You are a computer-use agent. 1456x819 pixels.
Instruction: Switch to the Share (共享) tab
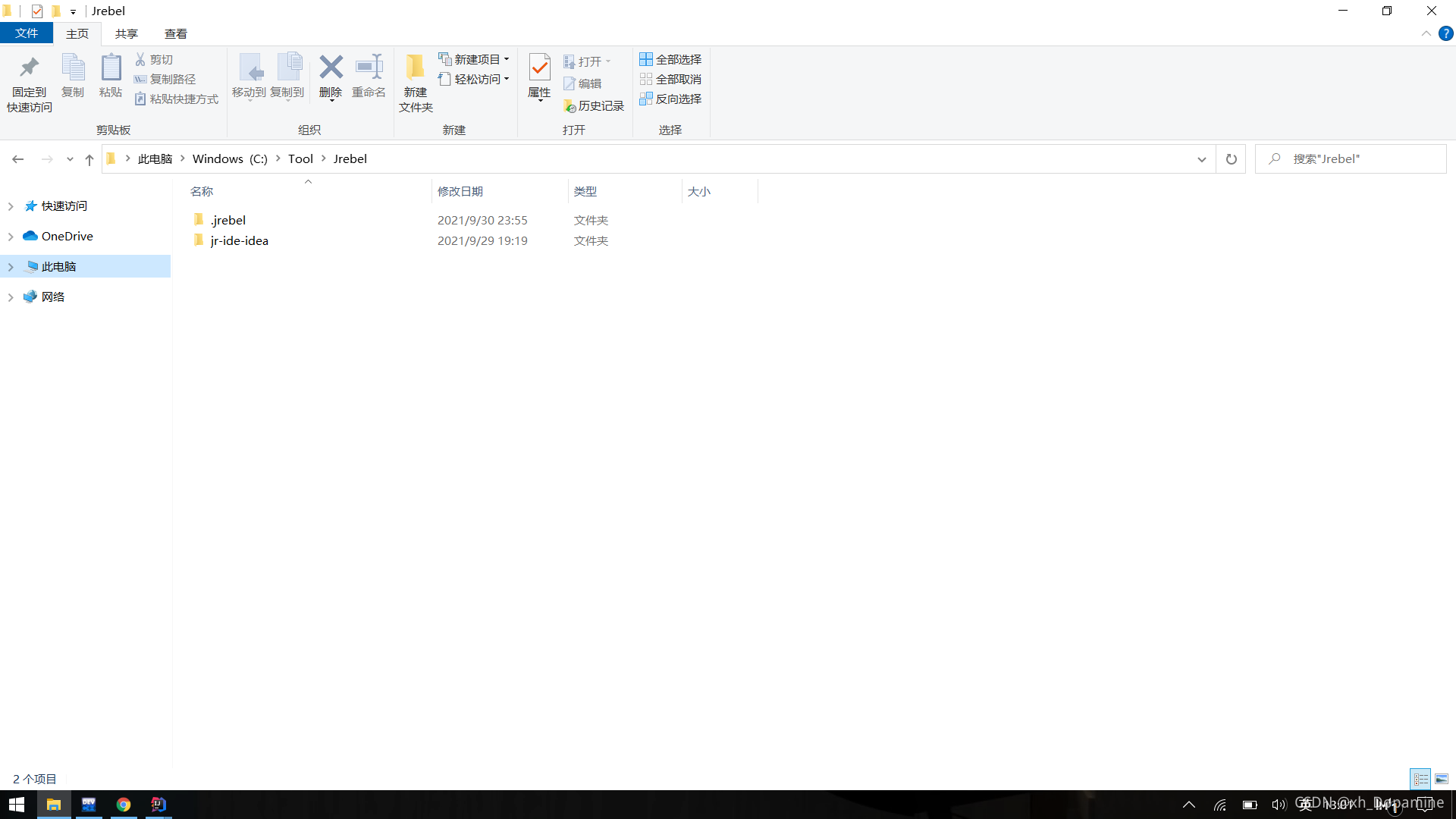tap(127, 34)
